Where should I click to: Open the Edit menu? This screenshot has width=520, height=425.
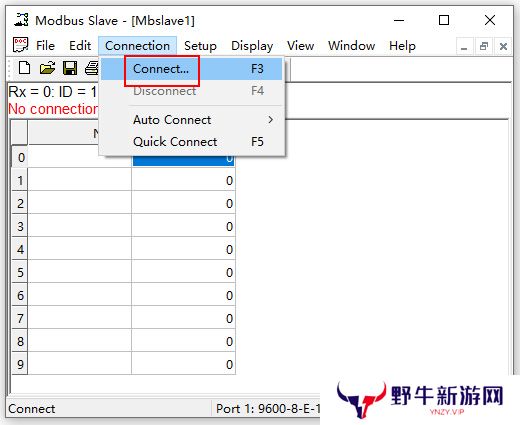(x=80, y=46)
